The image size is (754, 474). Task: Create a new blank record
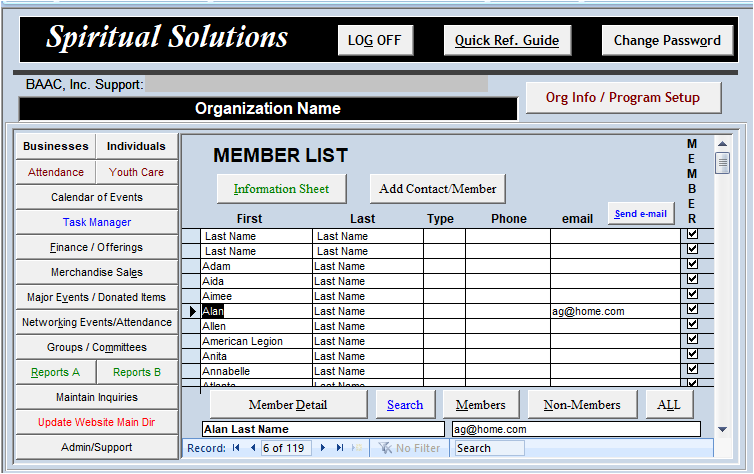357,448
